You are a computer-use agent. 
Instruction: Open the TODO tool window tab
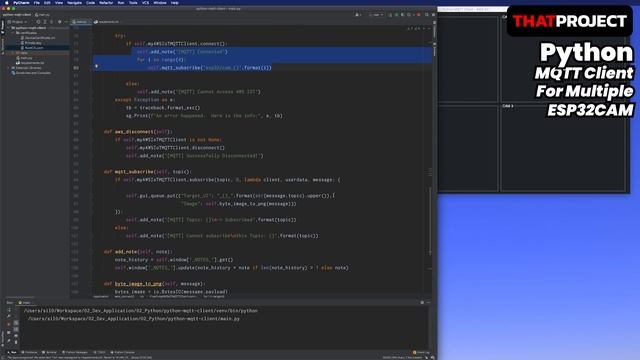[100, 352]
